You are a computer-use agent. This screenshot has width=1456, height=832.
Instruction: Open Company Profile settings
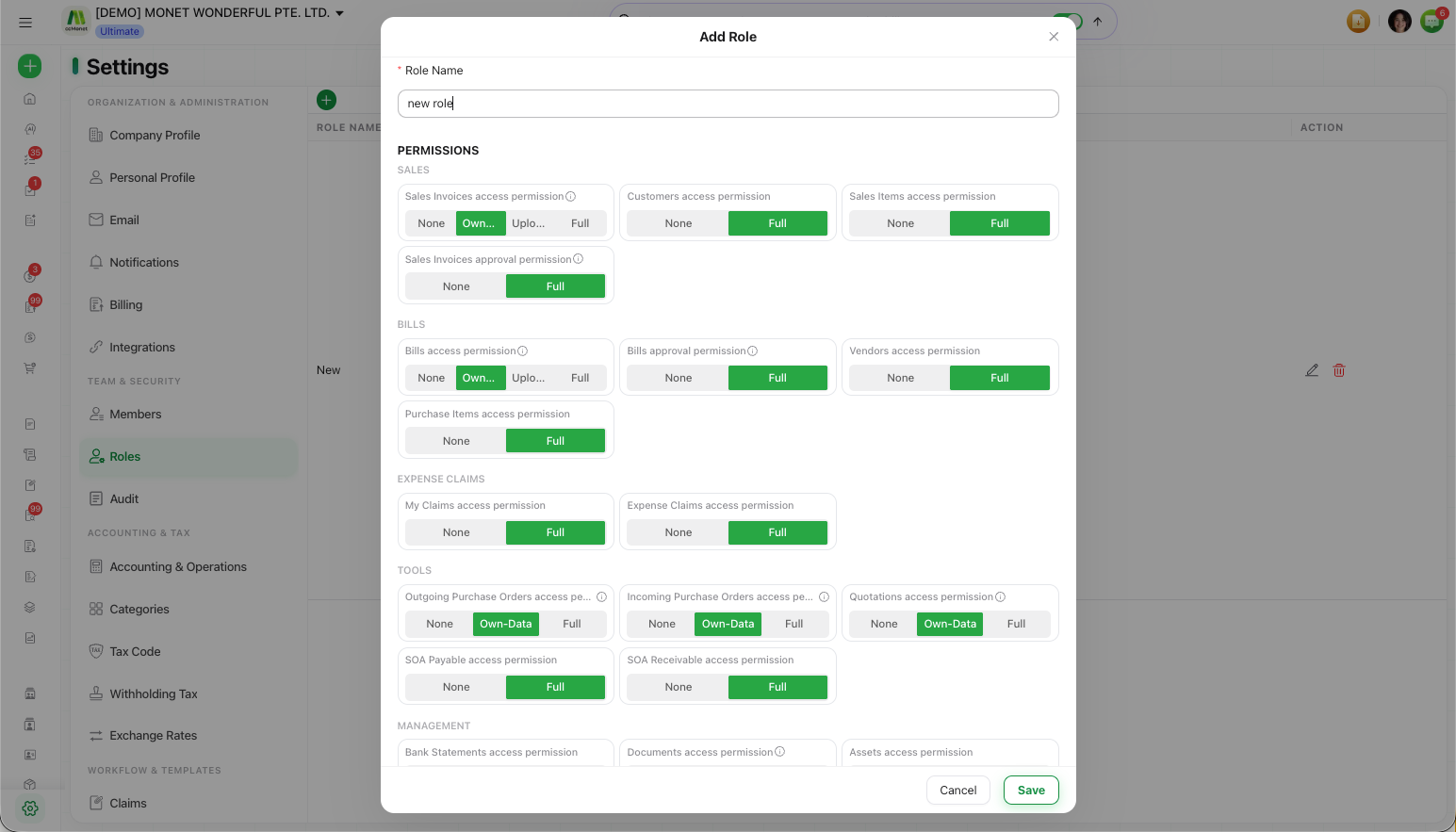(x=188, y=135)
